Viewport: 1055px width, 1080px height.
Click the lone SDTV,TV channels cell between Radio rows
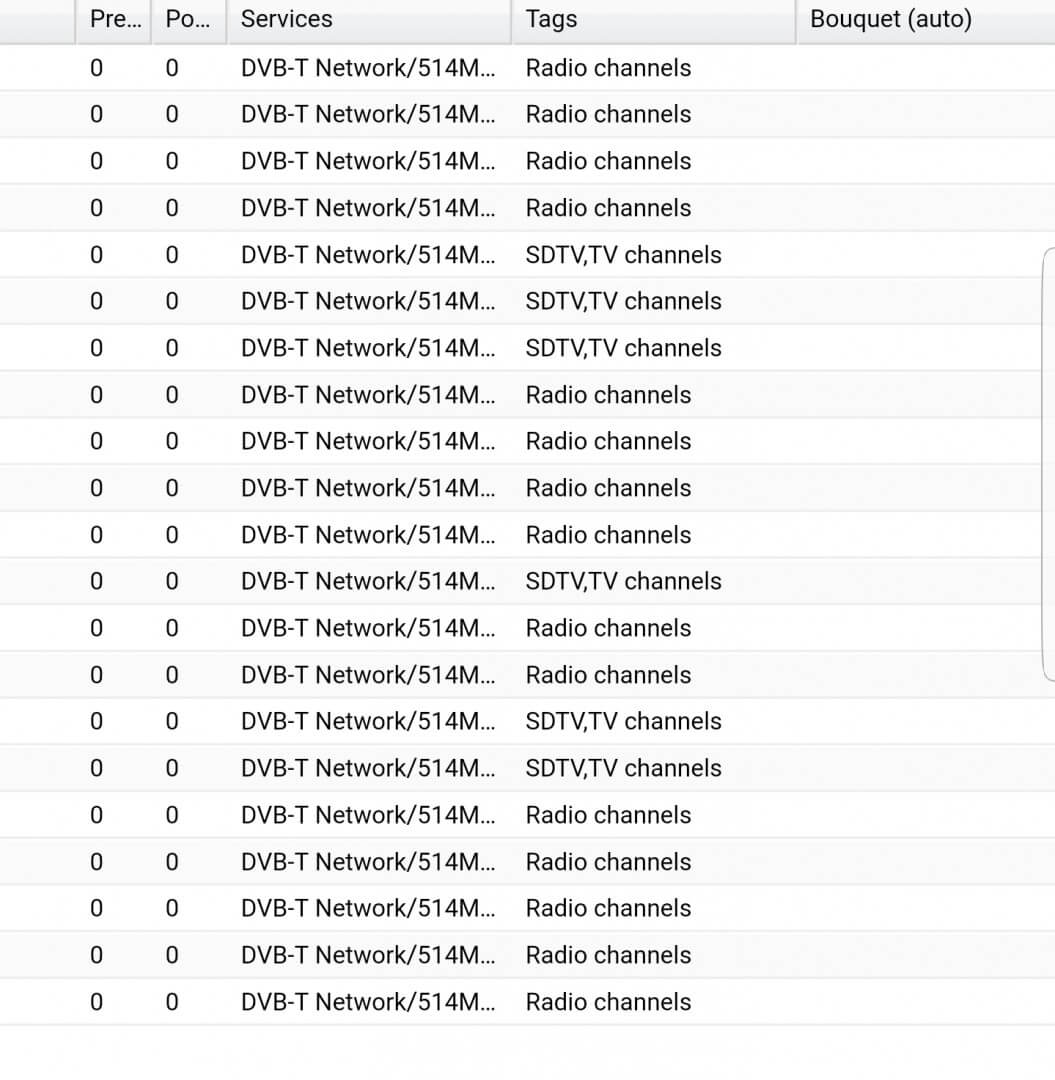(623, 581)
